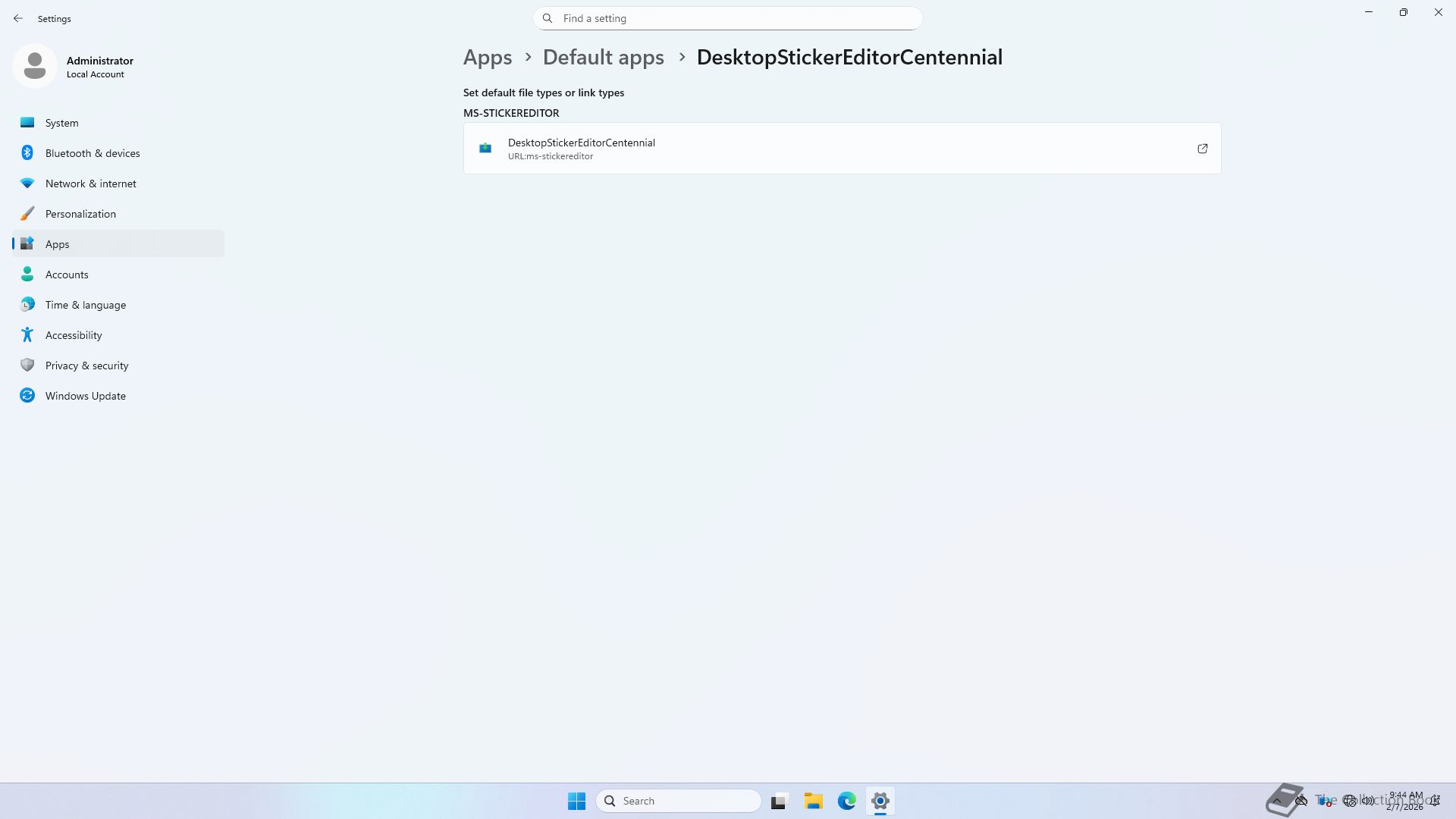Image resolution: width=1456 pixels, height=819 pixels.
Task: Click the System icon in sidebar
Action: (x=27, y=123)
